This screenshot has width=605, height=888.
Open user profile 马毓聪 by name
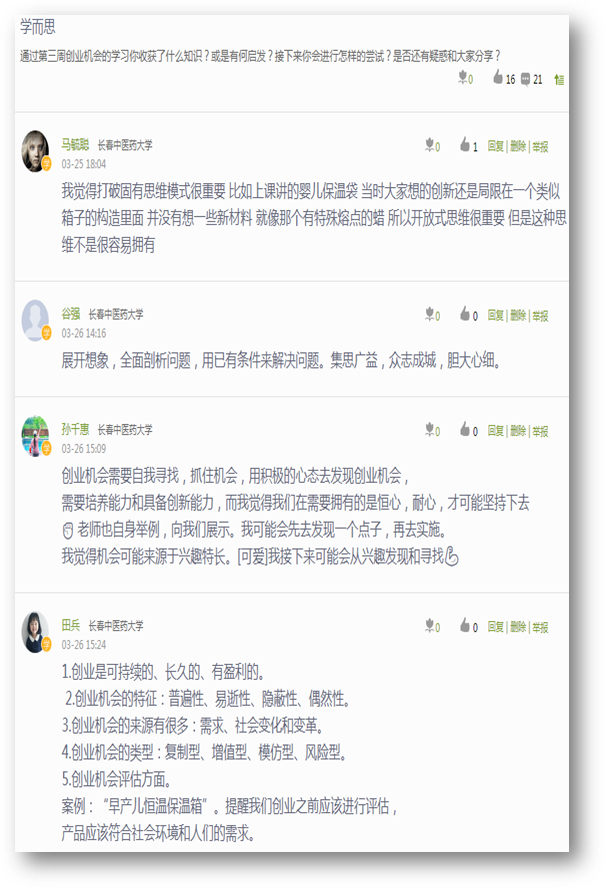click(75, 144)
